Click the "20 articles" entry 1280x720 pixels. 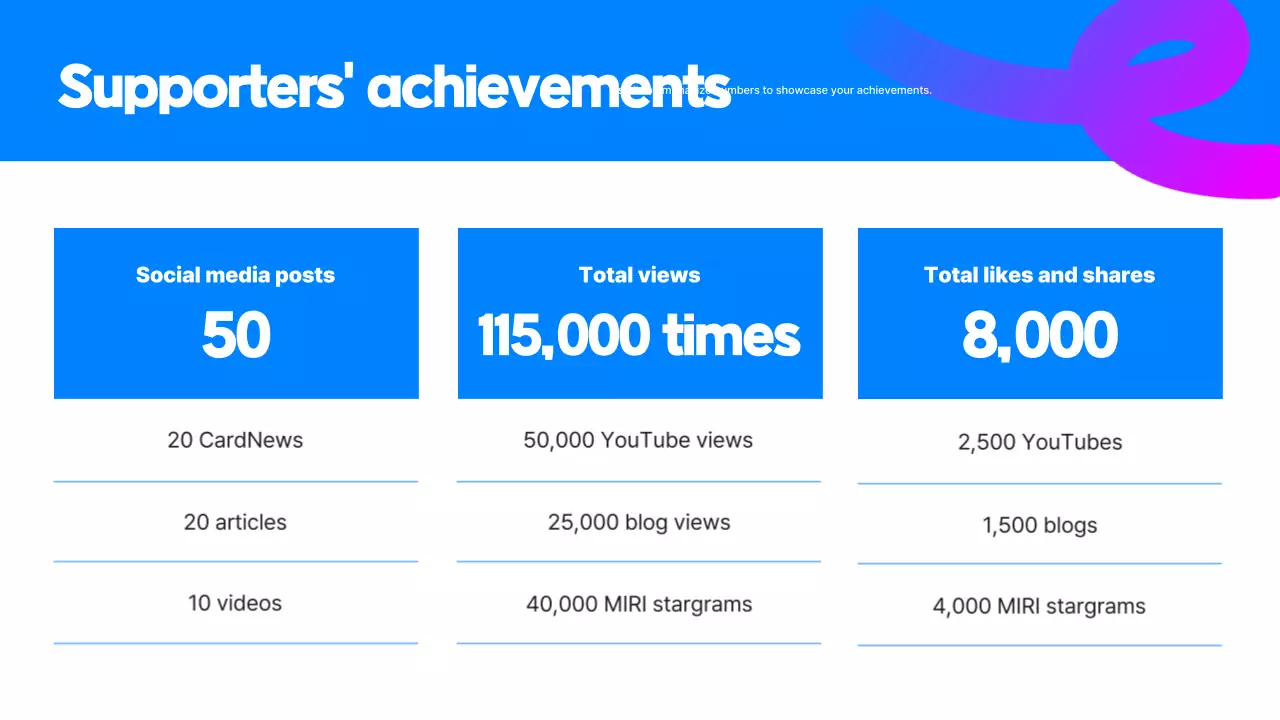pyautogui.click(x=235, y=522)
